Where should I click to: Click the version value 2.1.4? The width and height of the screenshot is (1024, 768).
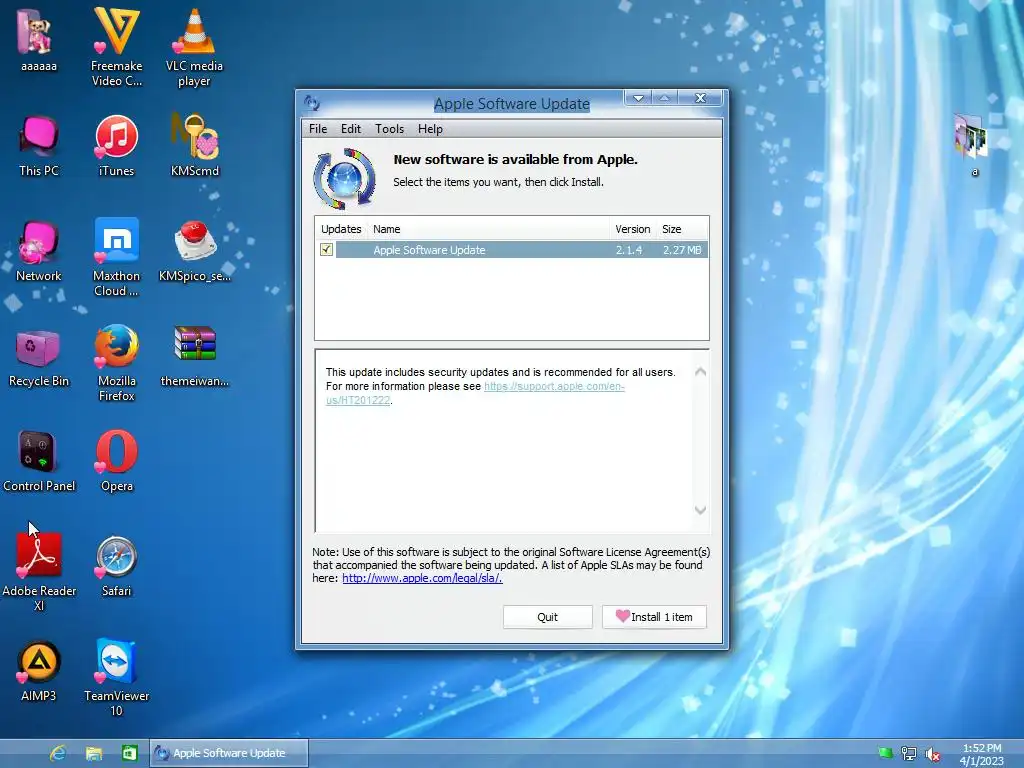(629, 249)
